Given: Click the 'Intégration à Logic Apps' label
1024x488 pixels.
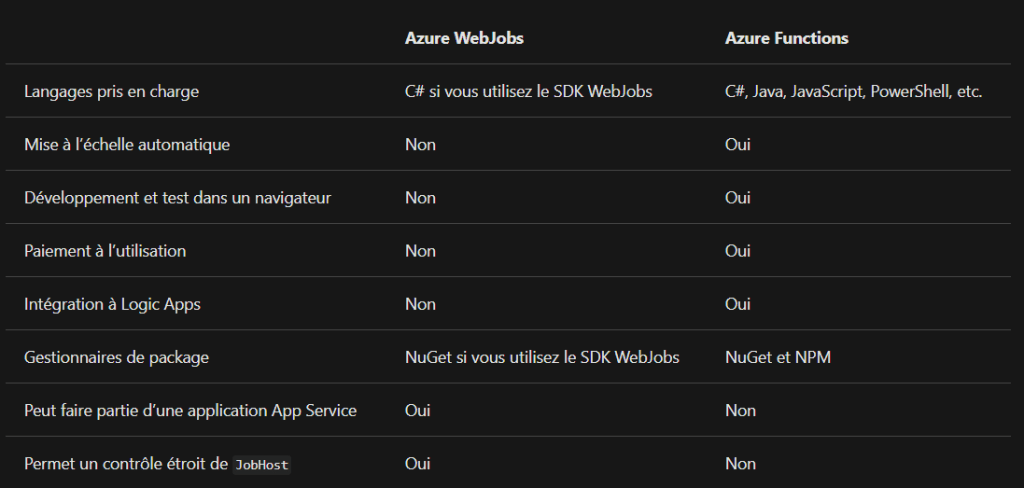Looking at the screenshot, I should pos(112,304).
